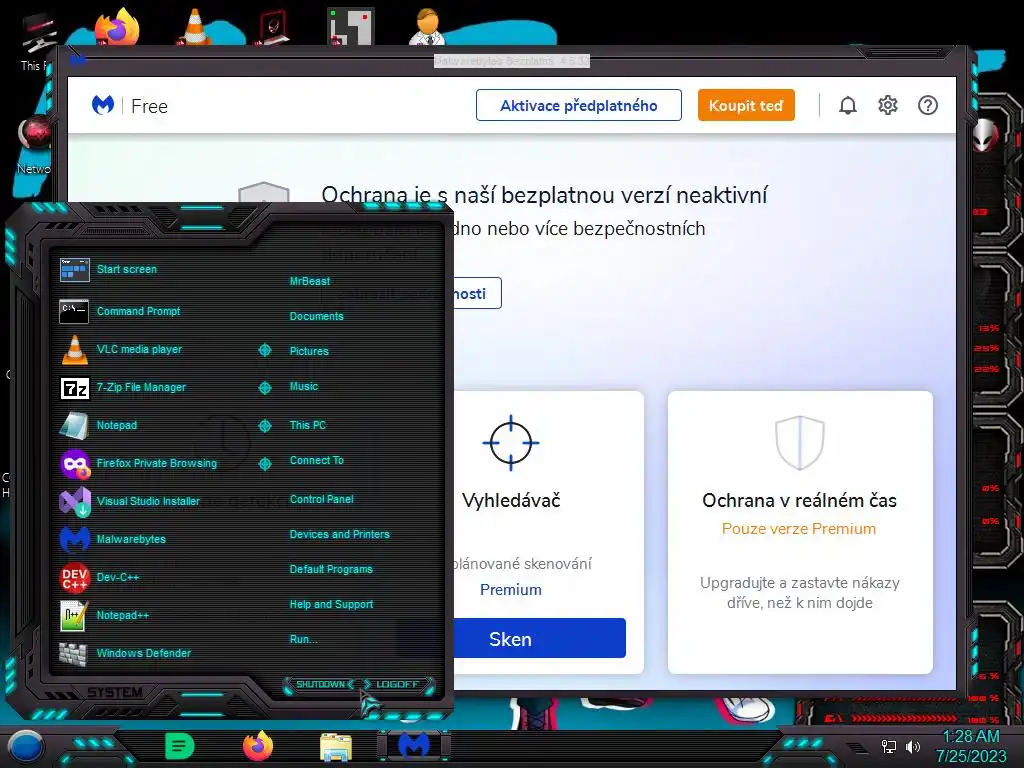
Task: Open Firefox desktop shortcut
Action: click(118, 27)
